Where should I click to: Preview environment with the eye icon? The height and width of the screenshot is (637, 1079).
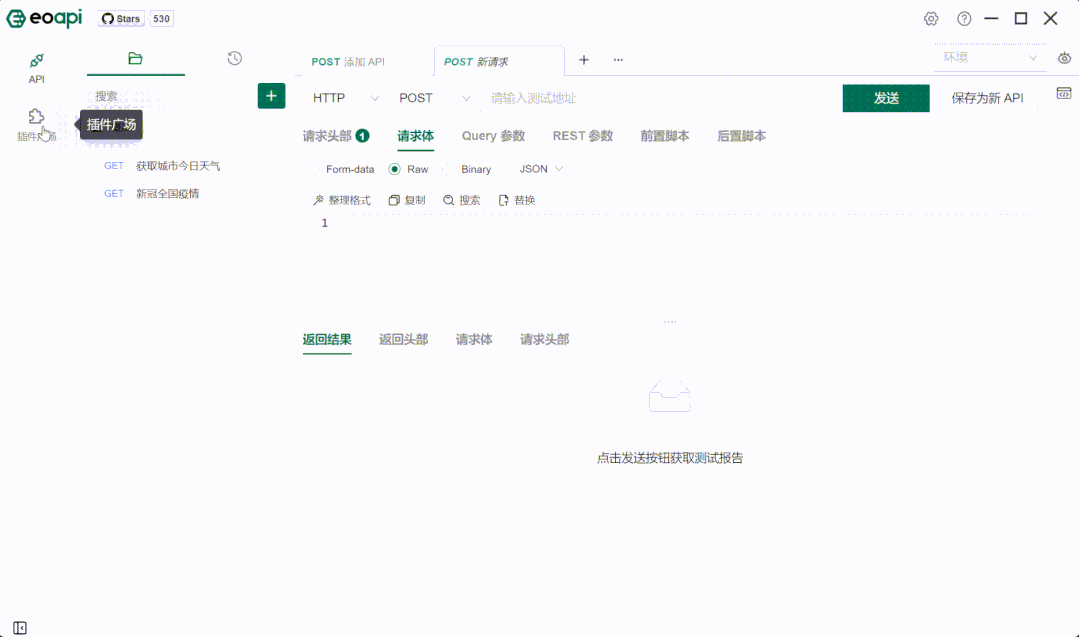click(x=1064, y=57)
